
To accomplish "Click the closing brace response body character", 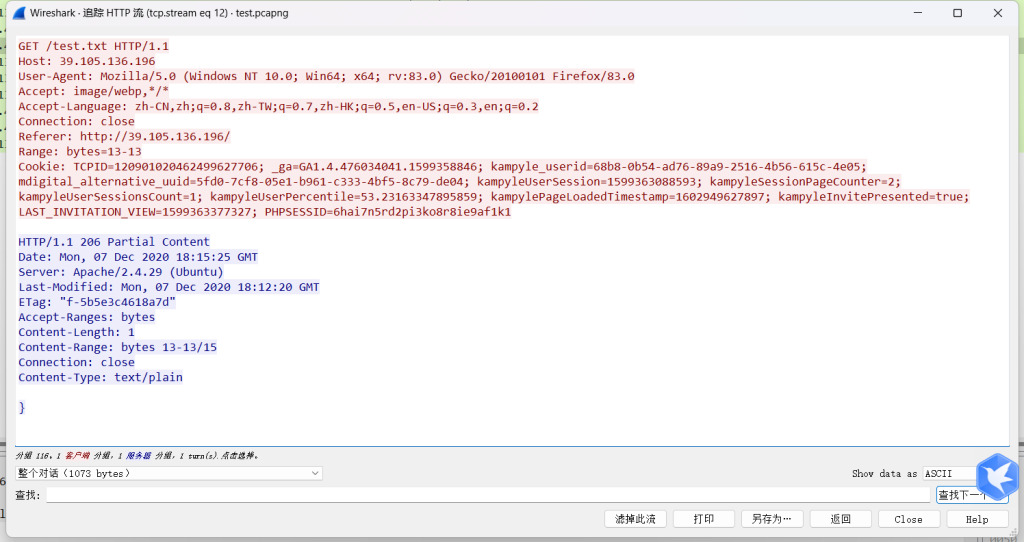I will [22, 407].
